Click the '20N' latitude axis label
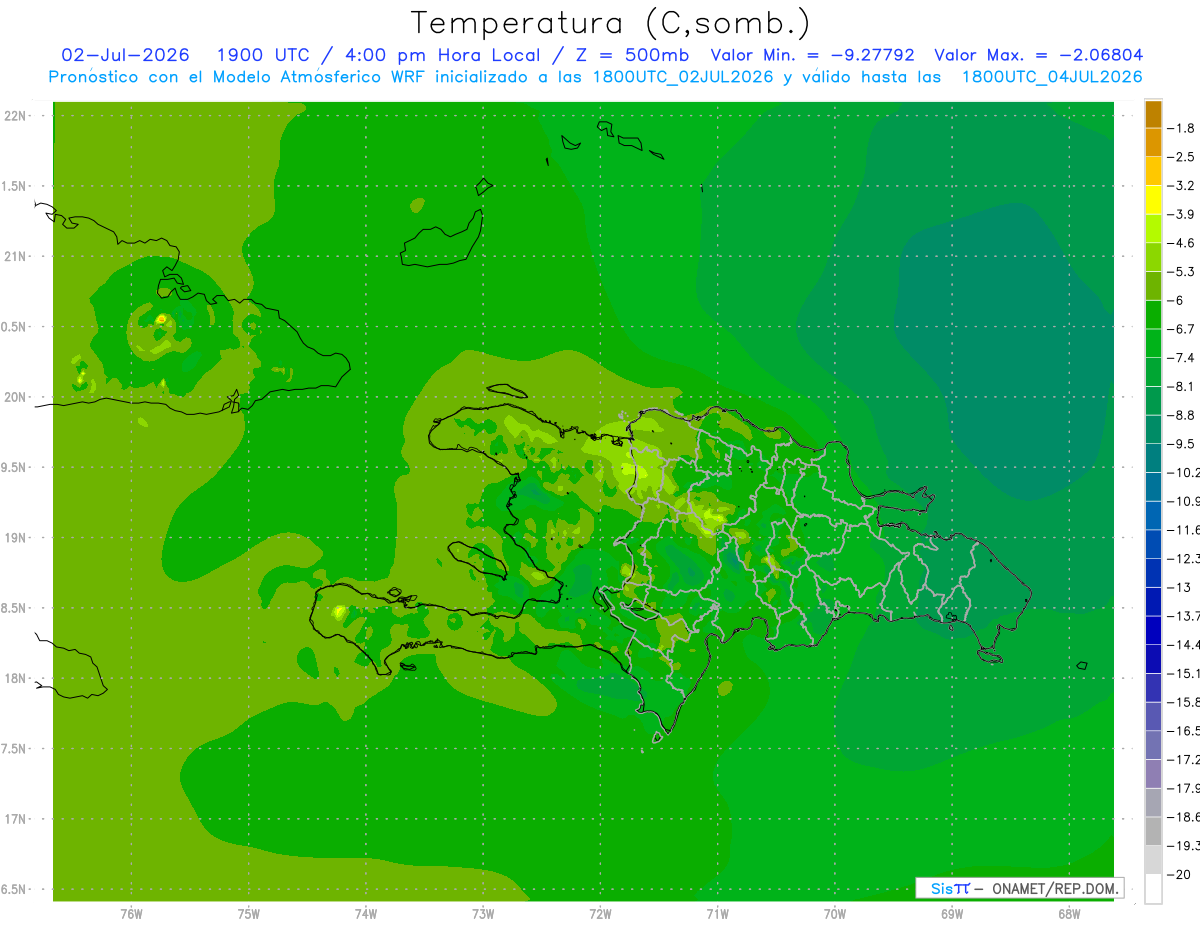The image size is (1200, 927). [15, 398]
